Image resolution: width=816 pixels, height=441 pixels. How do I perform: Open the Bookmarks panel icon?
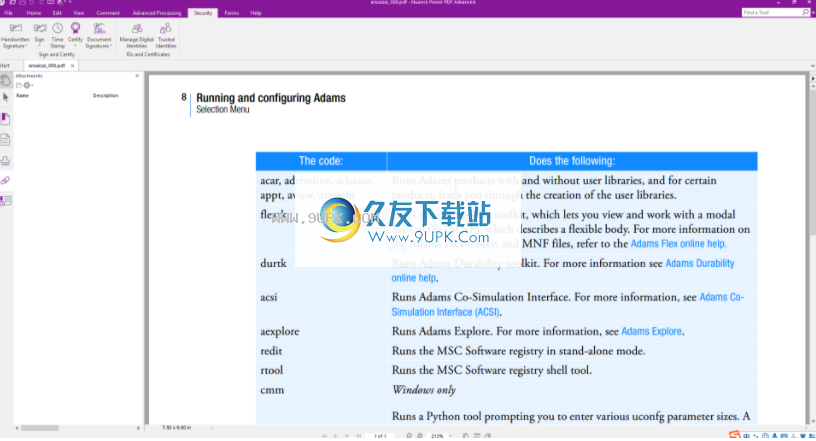tap(6, 119)
